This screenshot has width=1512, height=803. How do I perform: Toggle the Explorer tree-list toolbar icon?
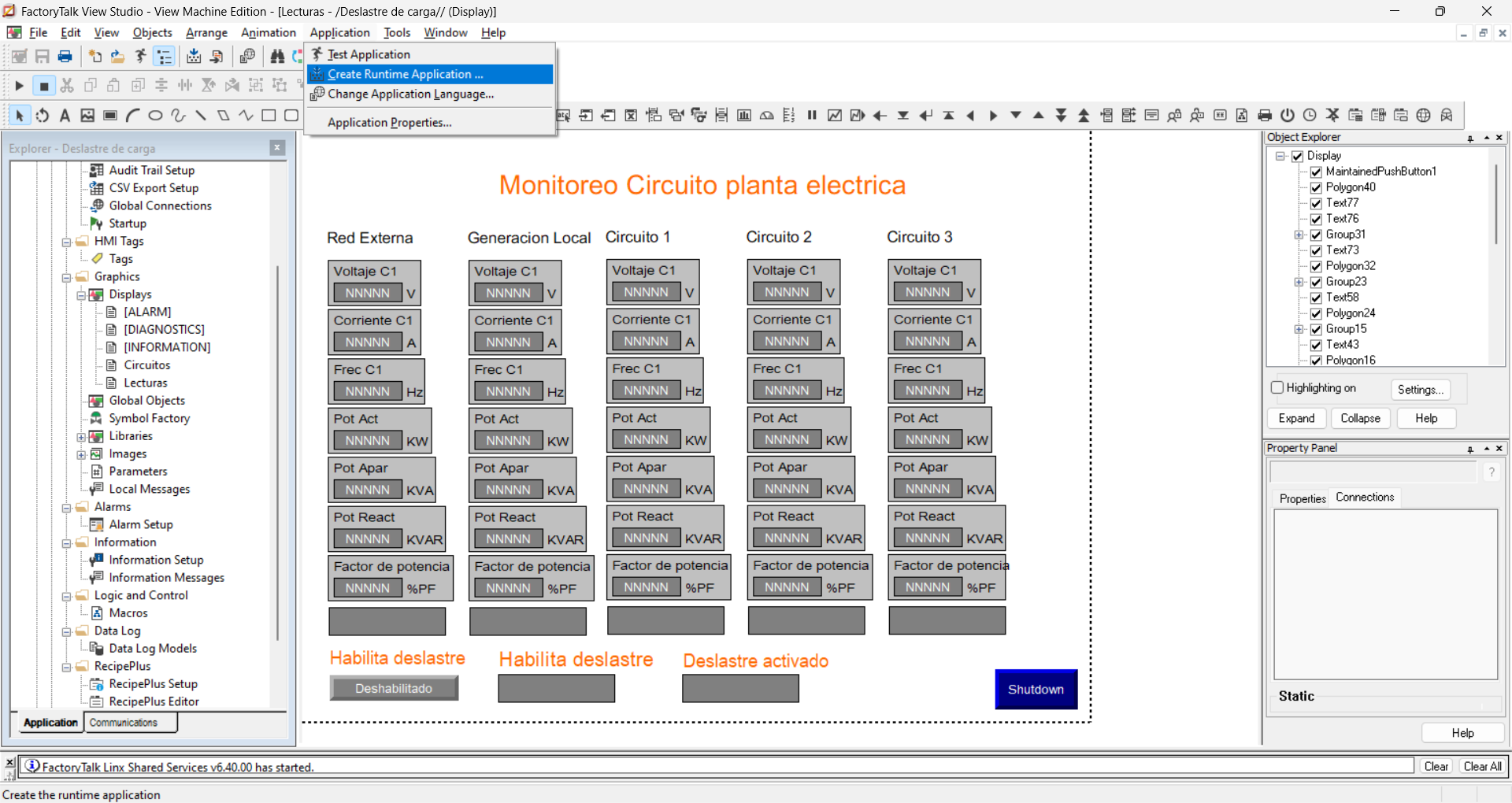click(x=164, y=57)
